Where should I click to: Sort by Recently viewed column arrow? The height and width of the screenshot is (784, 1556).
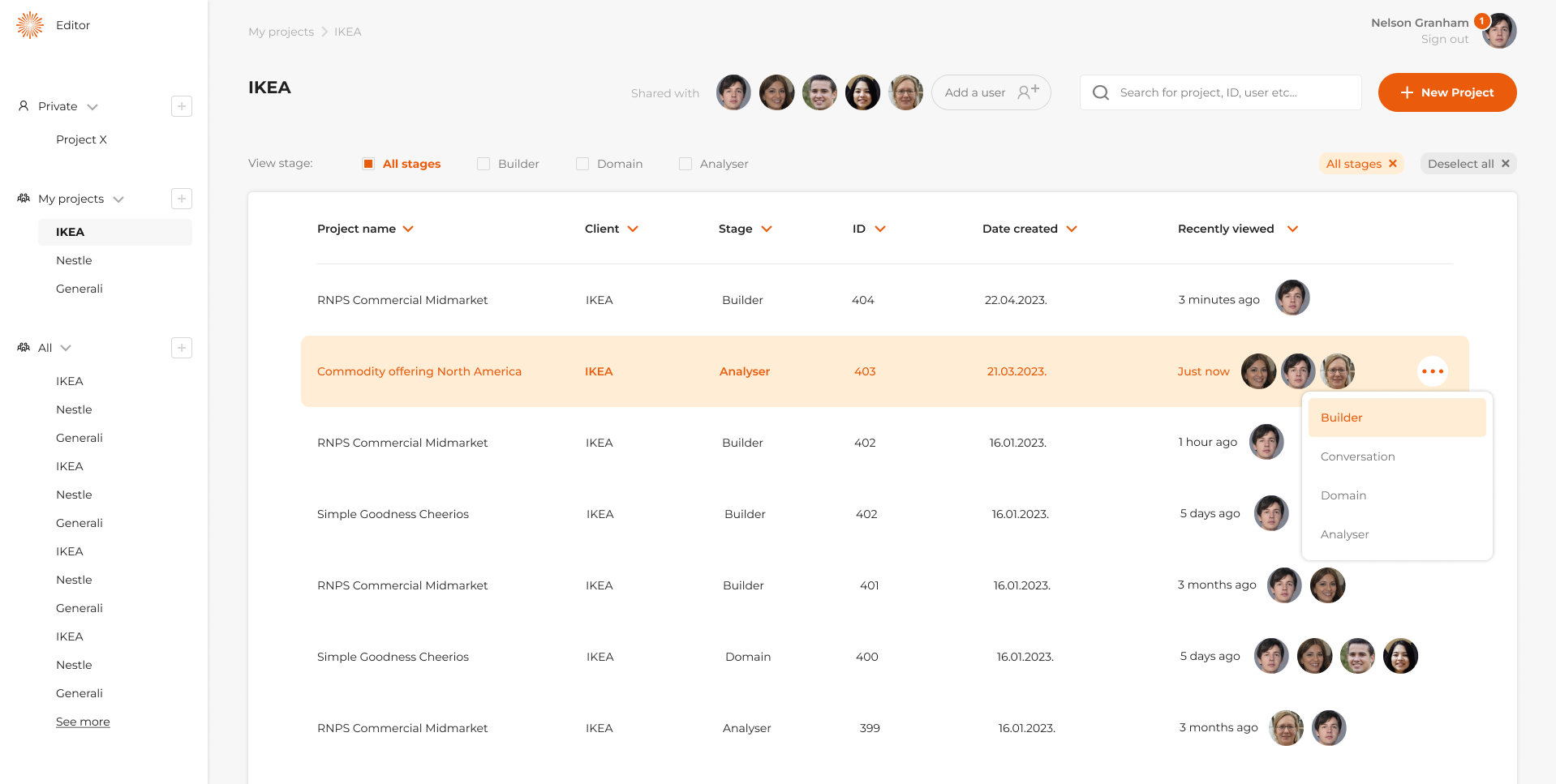tap(1293, 229)
